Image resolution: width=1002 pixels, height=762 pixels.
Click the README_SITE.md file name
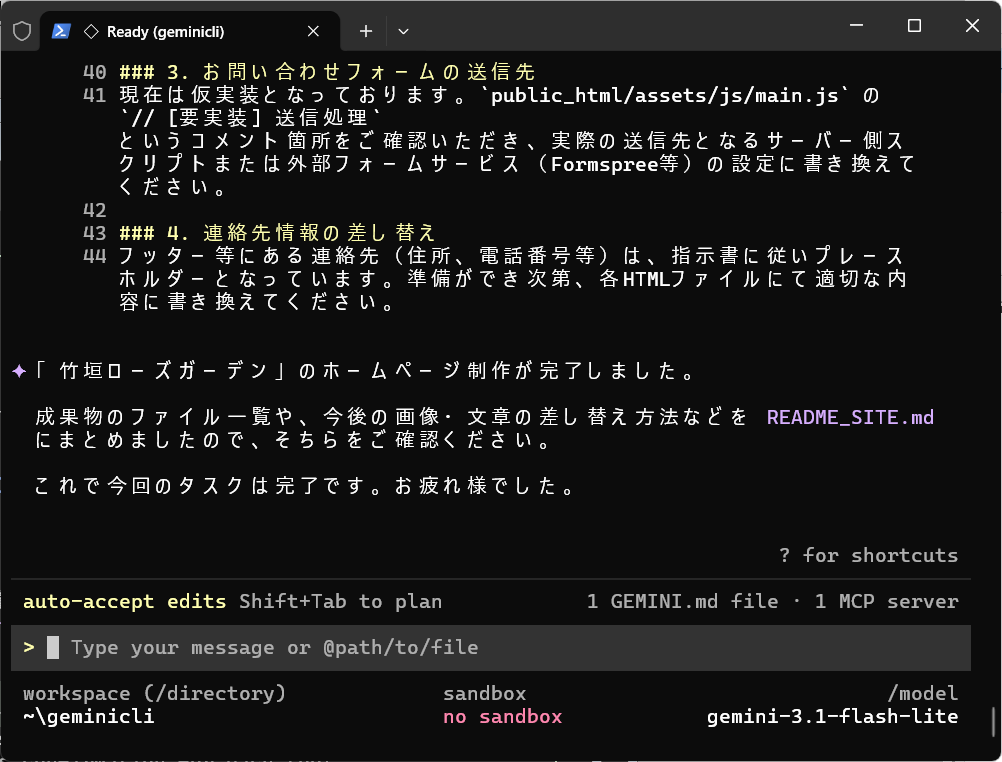click(850, 417)
